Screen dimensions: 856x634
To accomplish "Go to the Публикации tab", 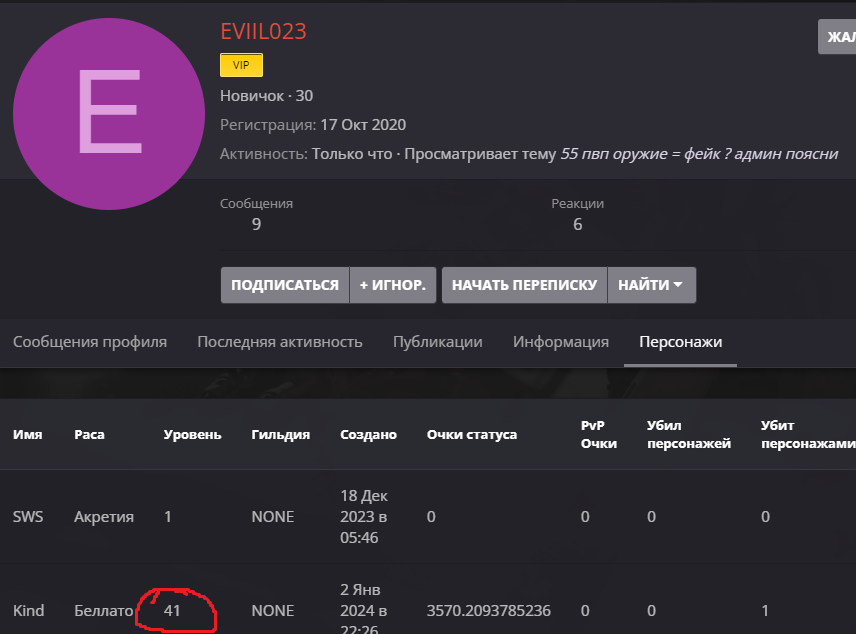I will coord(437,342).
